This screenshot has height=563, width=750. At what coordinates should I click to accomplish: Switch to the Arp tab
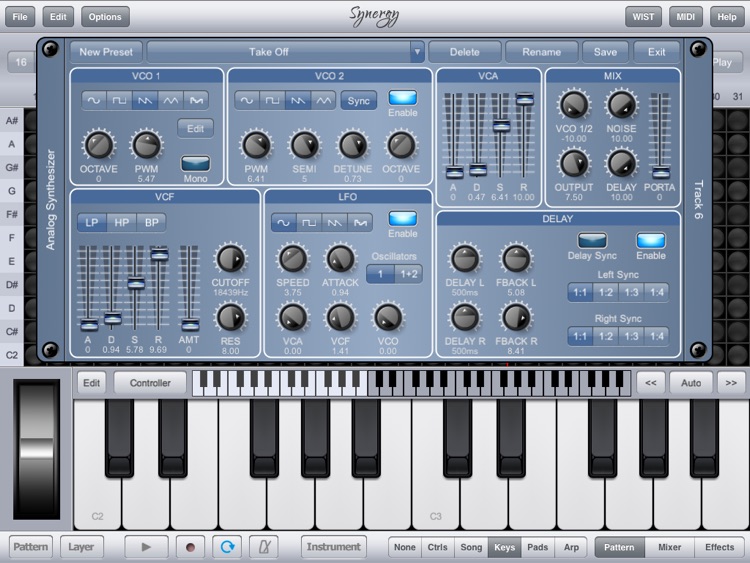(571, 547)
